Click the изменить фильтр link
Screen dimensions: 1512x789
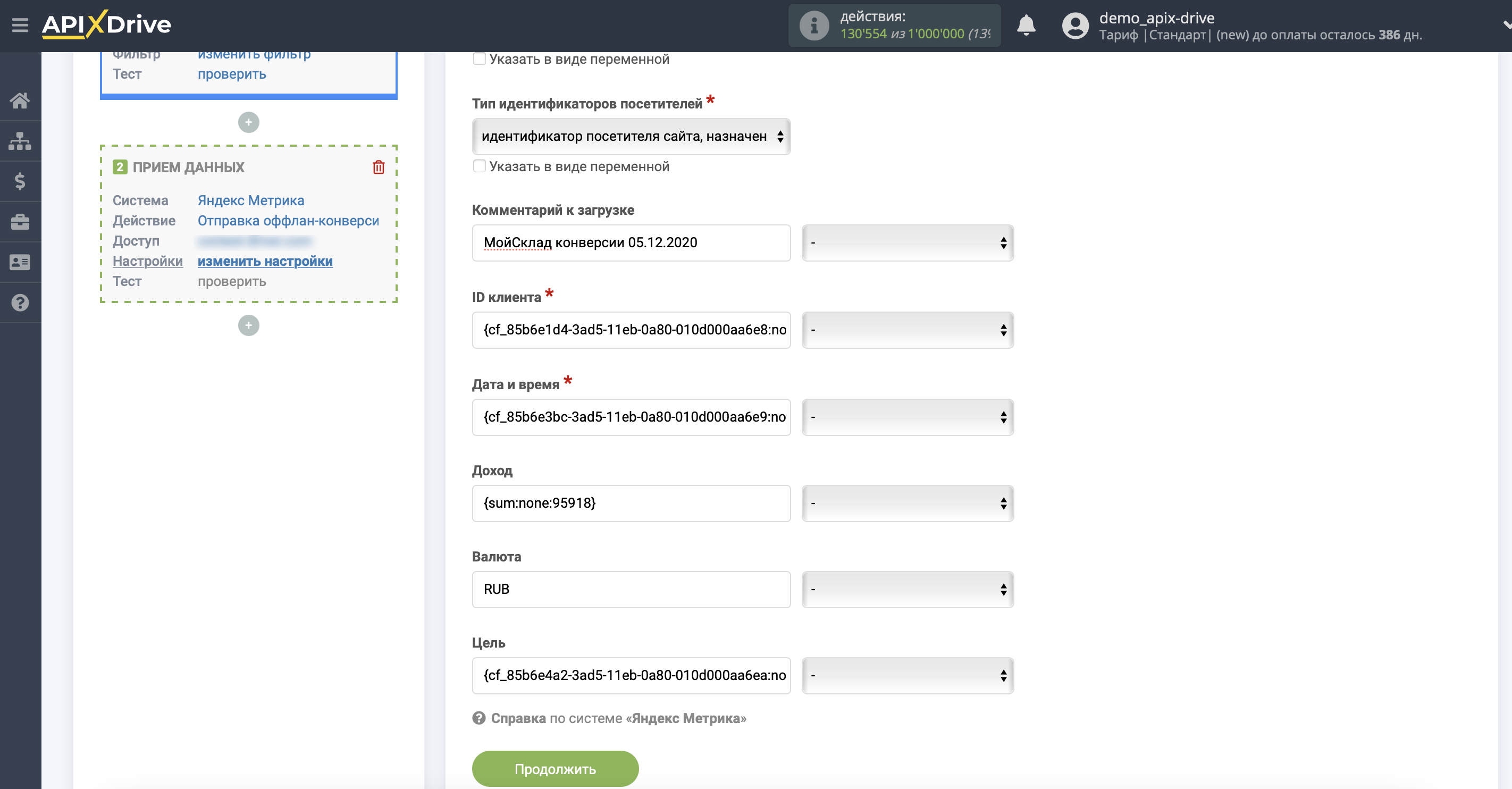(x=254, y=56)
